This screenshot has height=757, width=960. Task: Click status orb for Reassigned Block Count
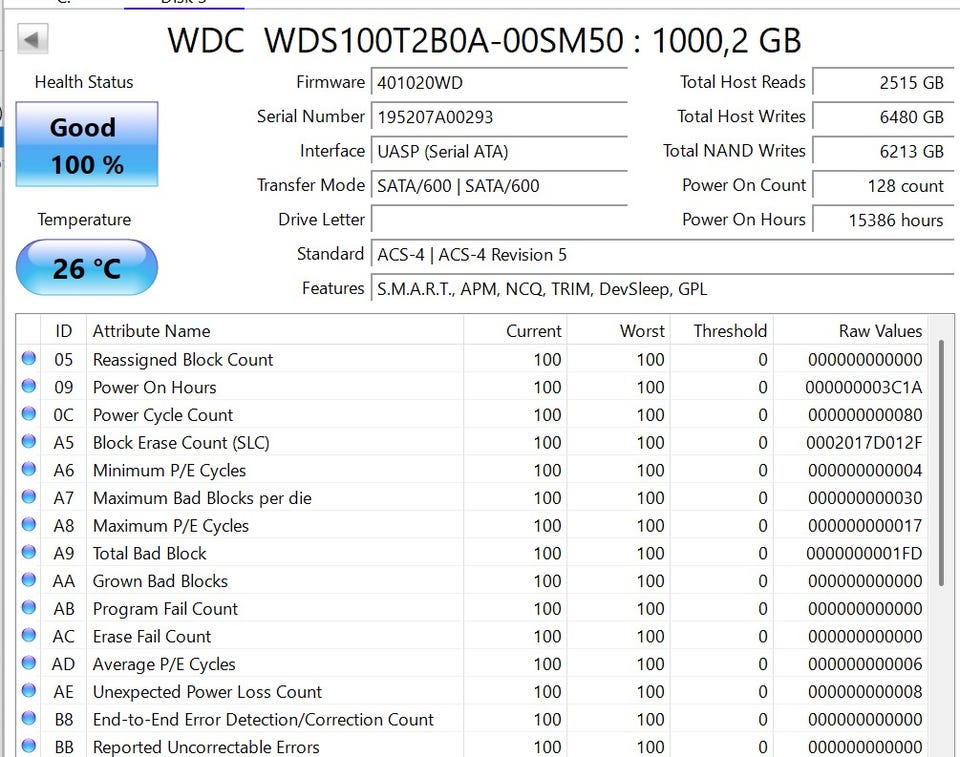29,358
